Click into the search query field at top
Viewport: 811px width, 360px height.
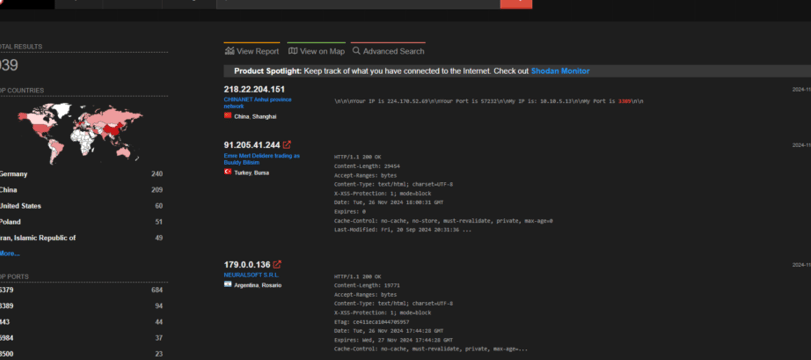358,4
